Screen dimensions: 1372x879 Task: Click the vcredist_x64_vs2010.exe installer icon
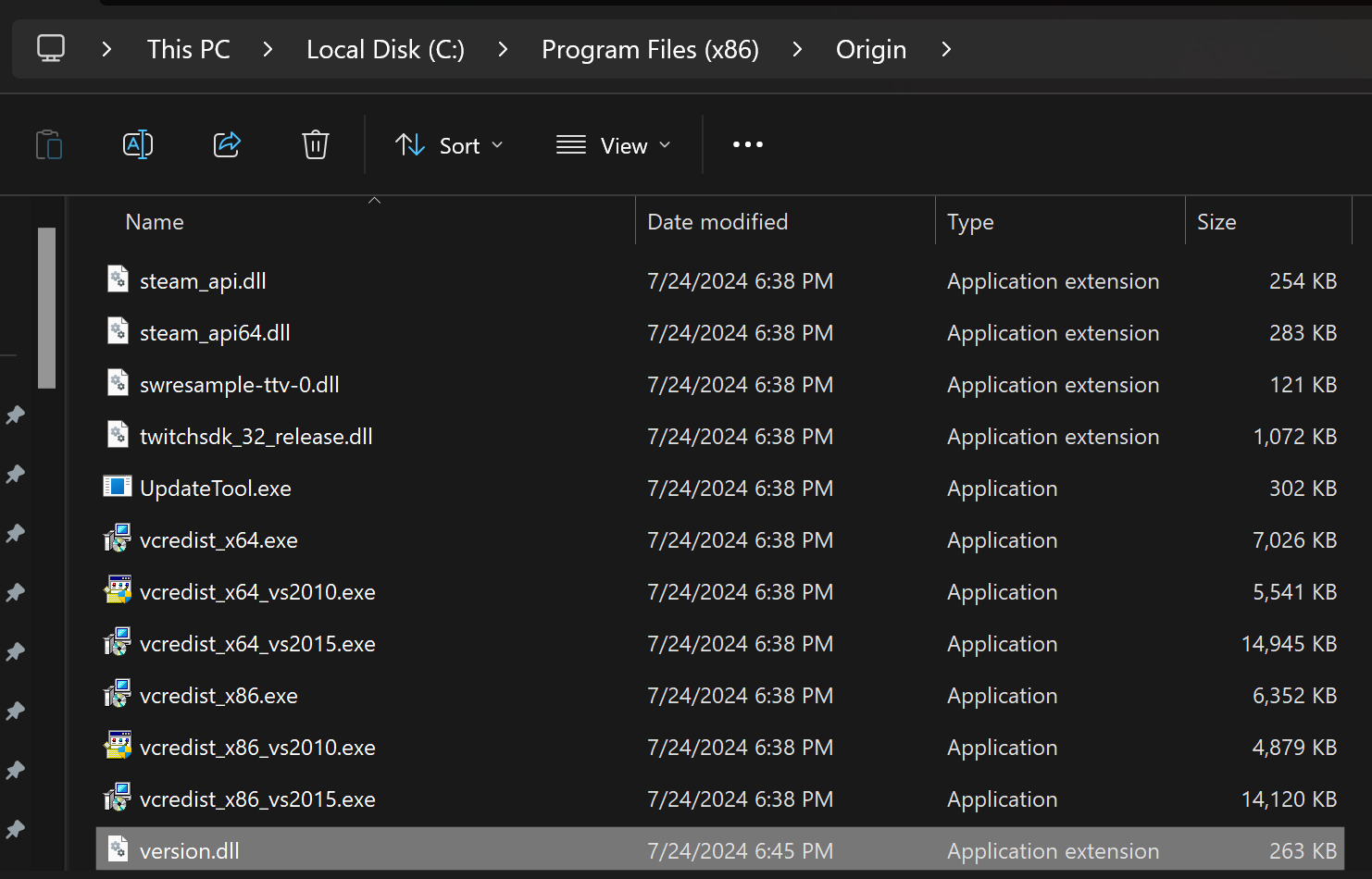tap(118, 590)
